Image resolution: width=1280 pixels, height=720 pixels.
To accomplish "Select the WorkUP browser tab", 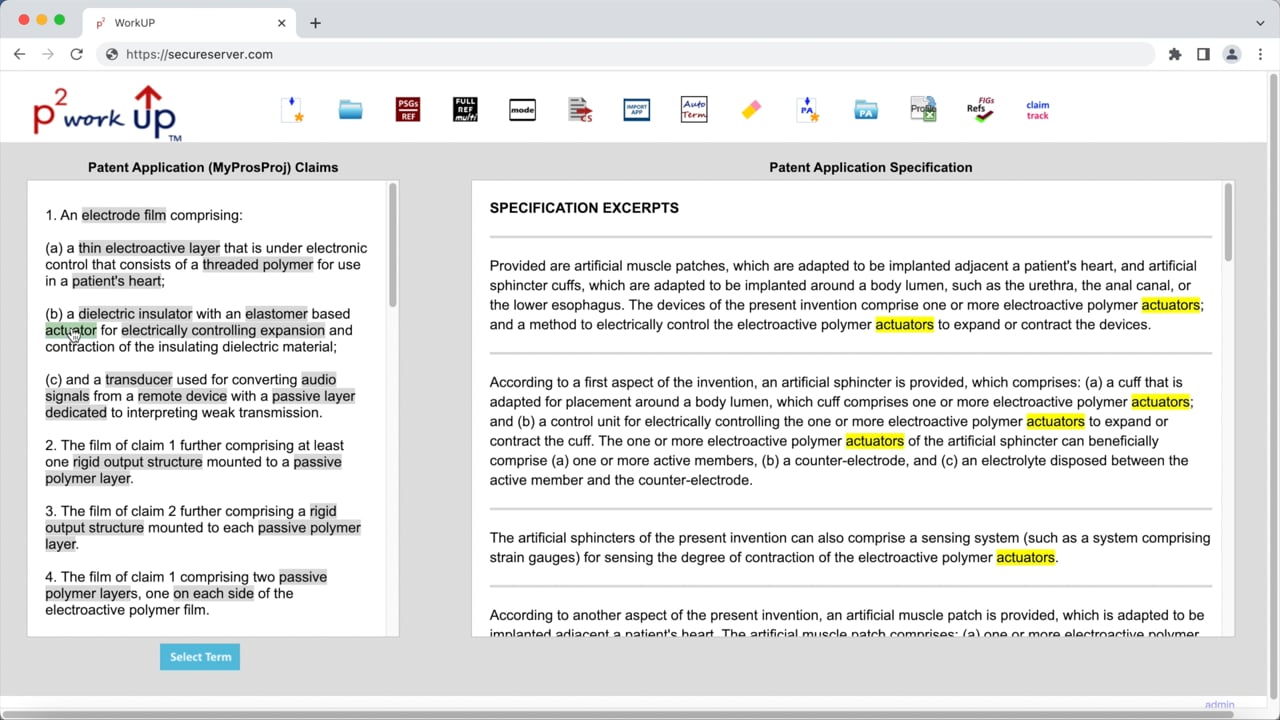I will pyautogui.click(x=190, y=22).
